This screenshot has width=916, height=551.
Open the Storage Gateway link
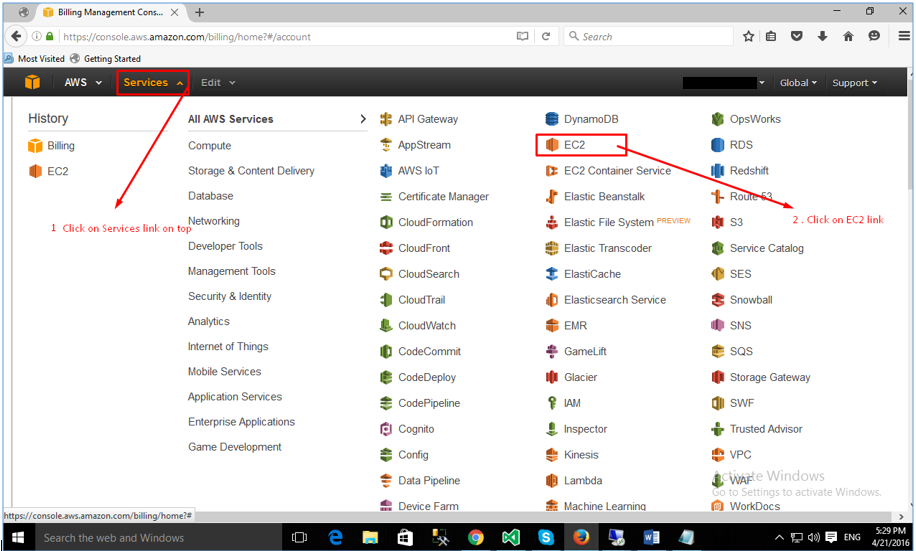pos(770,377)
